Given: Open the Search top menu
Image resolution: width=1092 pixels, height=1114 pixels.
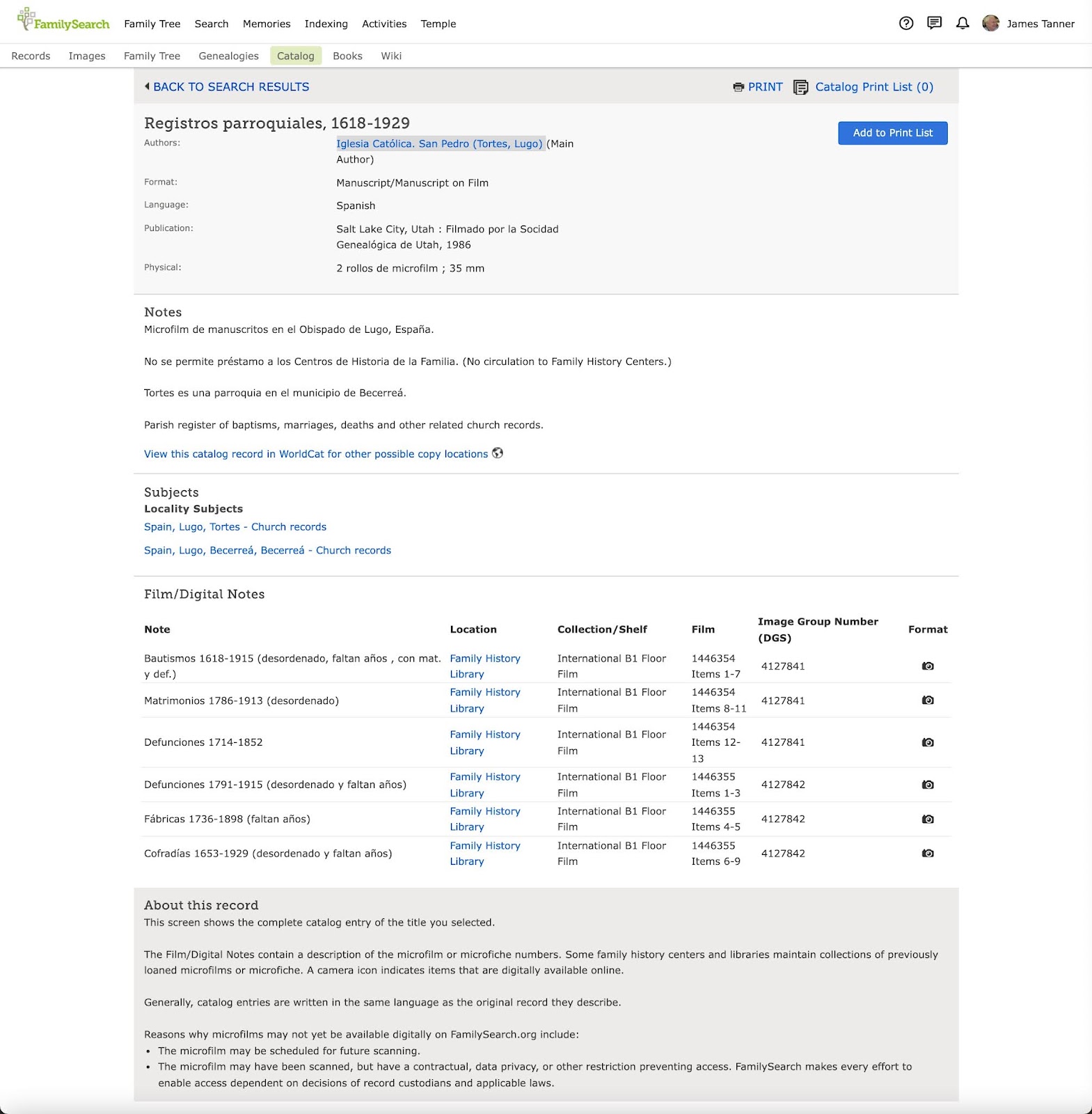Looking at the screenshot, I should point(212,24).
